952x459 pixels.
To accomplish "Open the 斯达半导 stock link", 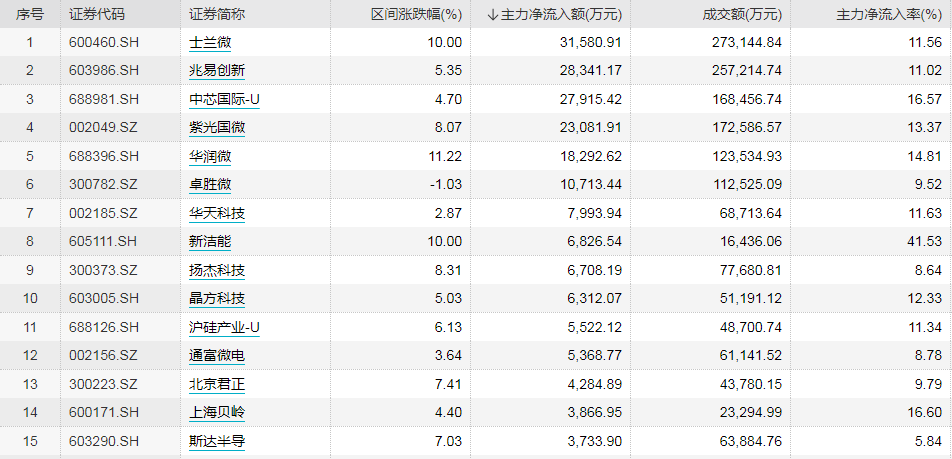I will [217, 441].
